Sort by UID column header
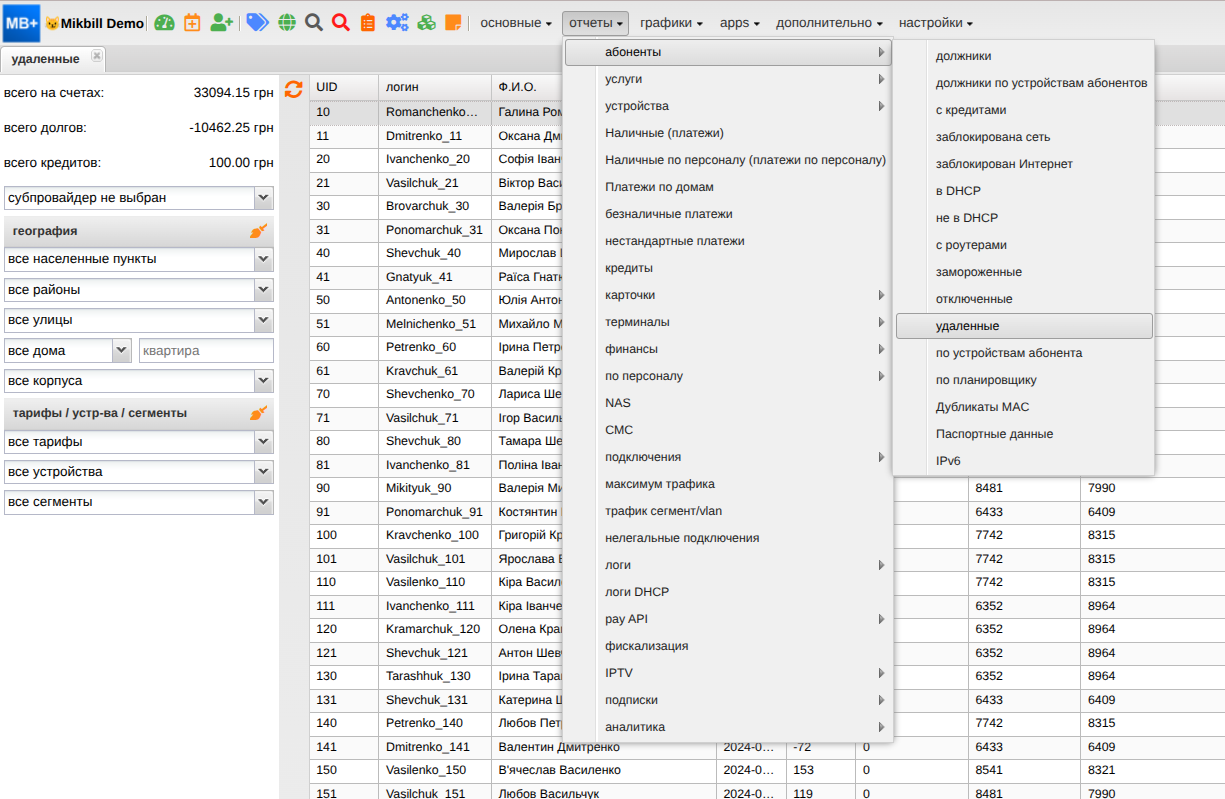 coord(344,87)
